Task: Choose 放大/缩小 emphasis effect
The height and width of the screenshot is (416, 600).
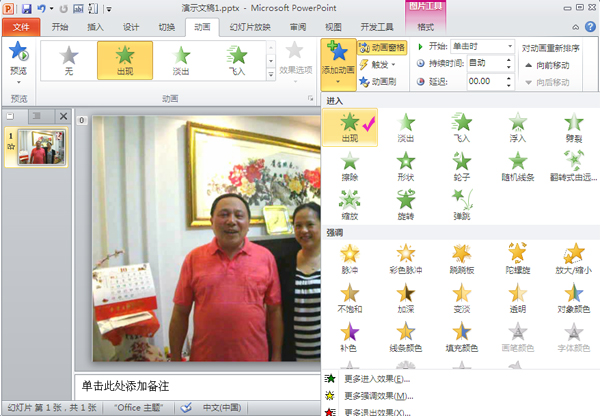Action: [574, 259]
